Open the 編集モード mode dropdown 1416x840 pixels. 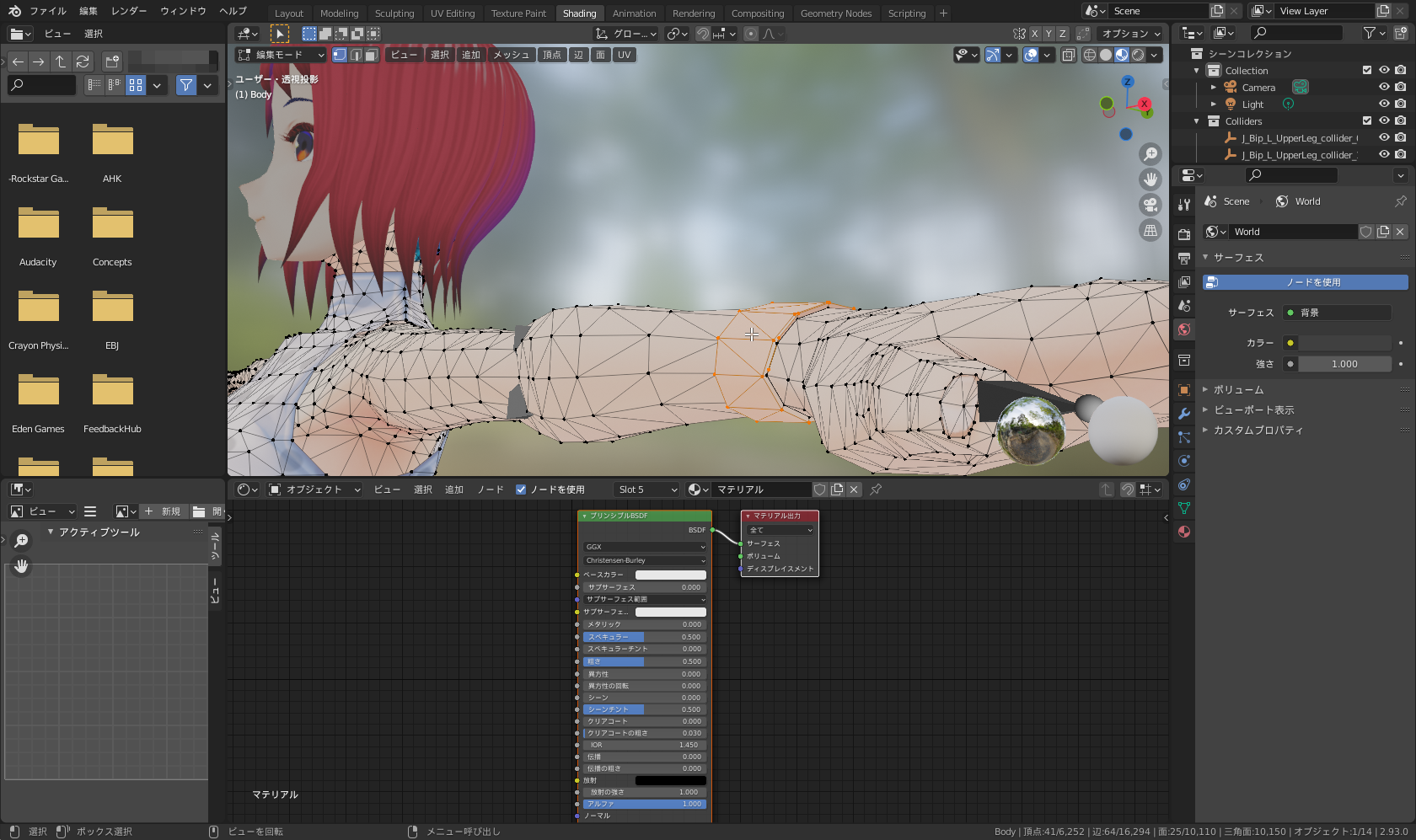click(281, 55)
